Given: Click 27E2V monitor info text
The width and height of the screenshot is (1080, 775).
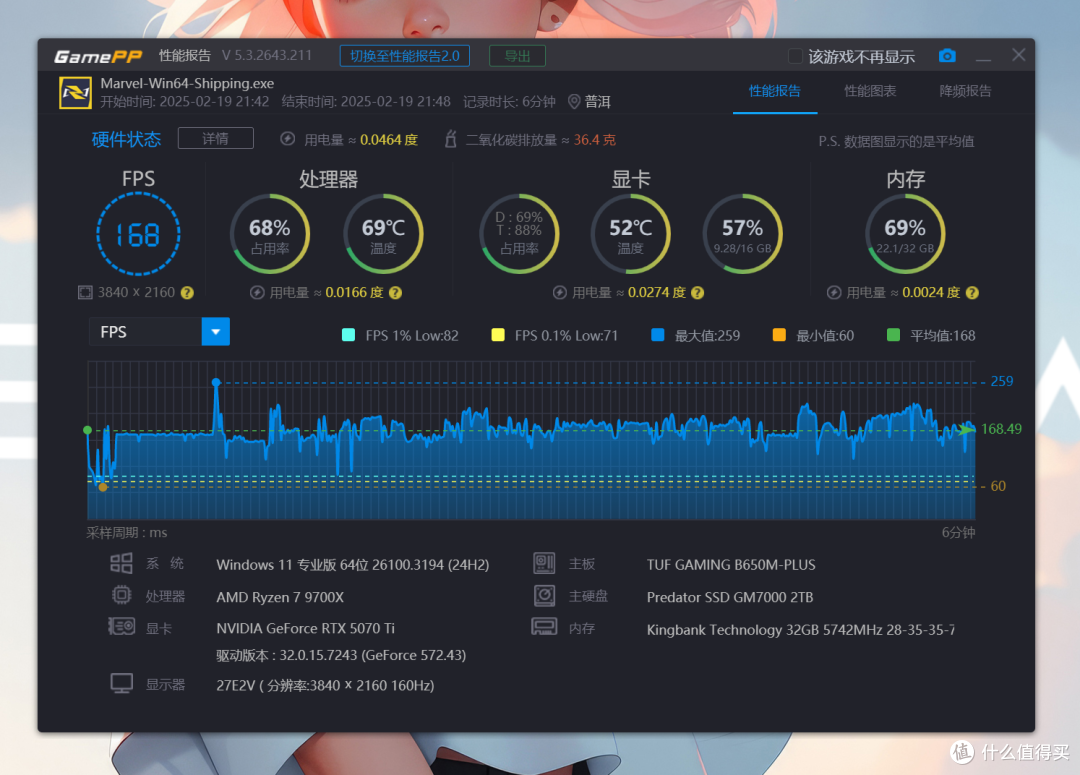Looking at the screenshot, I should click(x=325, y=685).
